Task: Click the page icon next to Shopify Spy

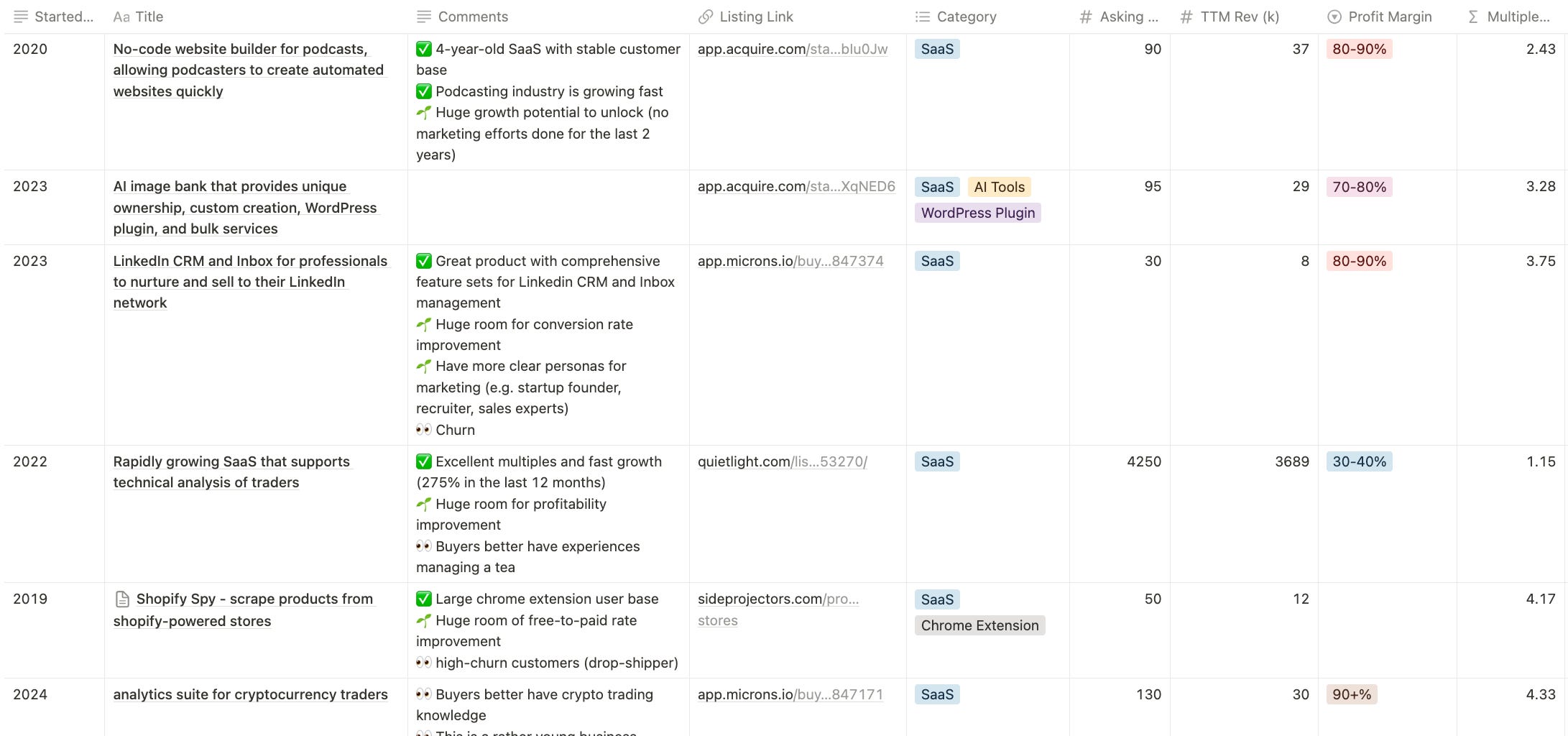Action: 121,598
